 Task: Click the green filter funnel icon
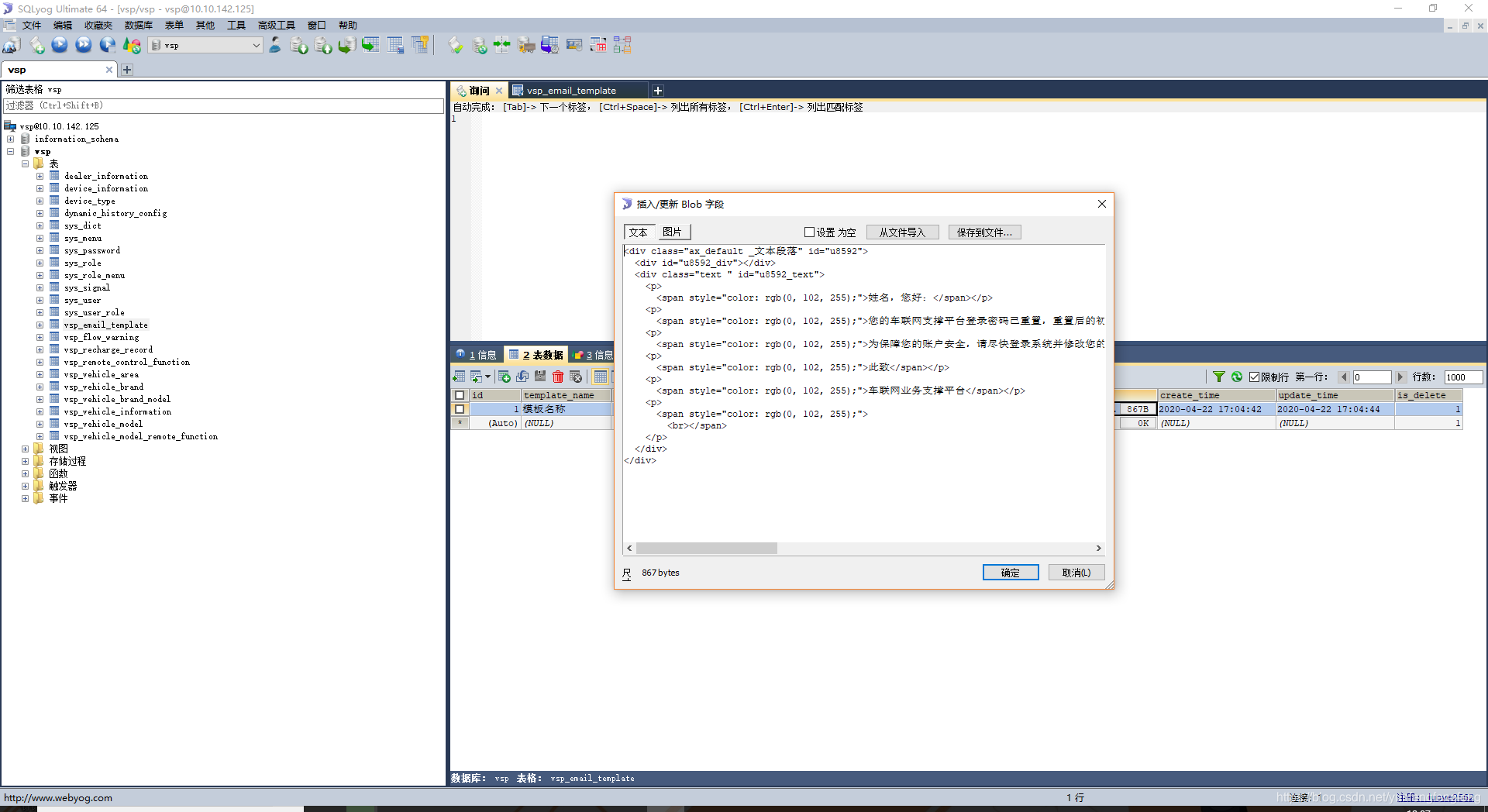[1219, 377]
